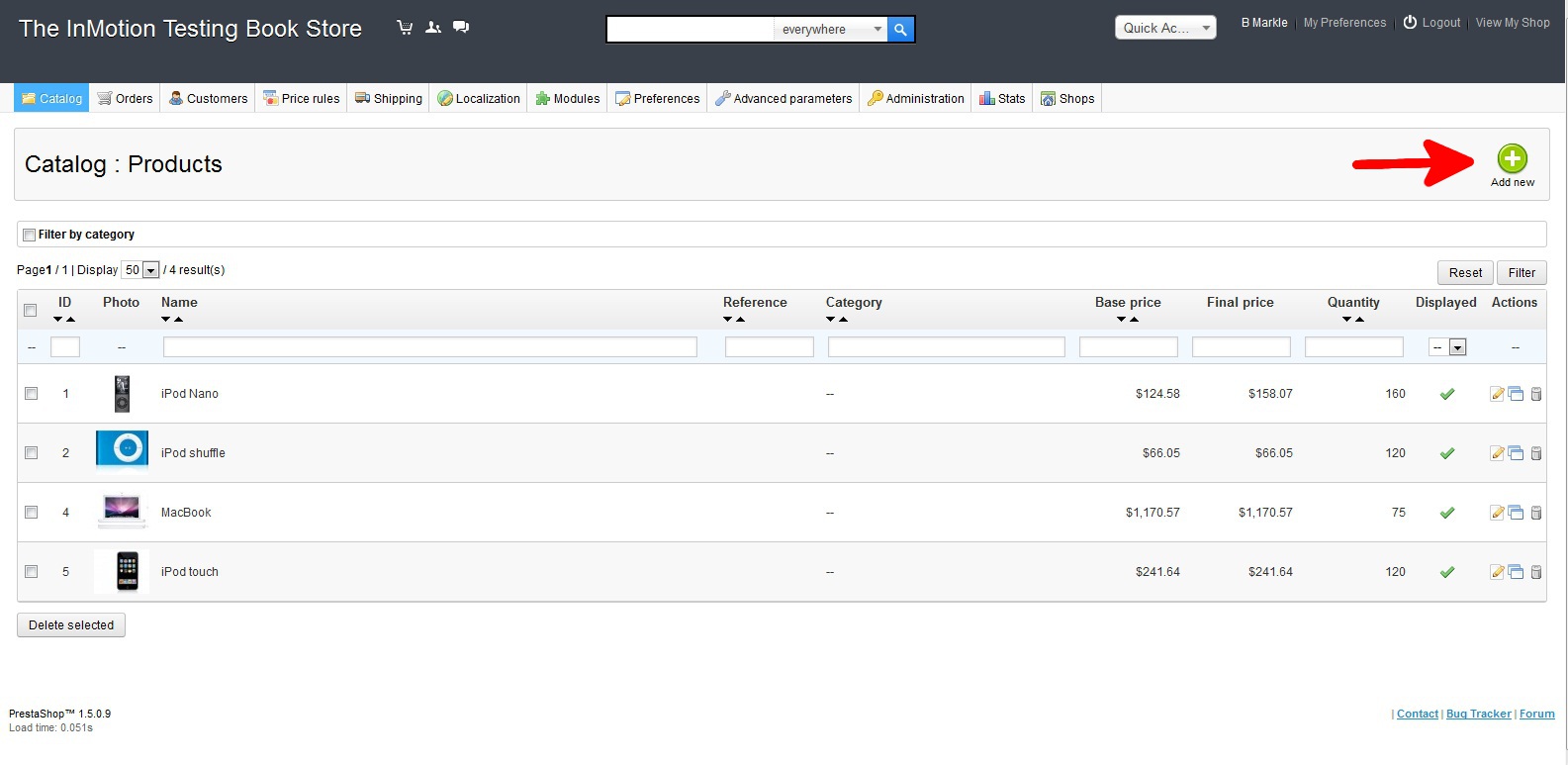Click the ID column filter field
Viewport: 1568px width, 765px height.
pyautogui.click(x=65, y=347)
